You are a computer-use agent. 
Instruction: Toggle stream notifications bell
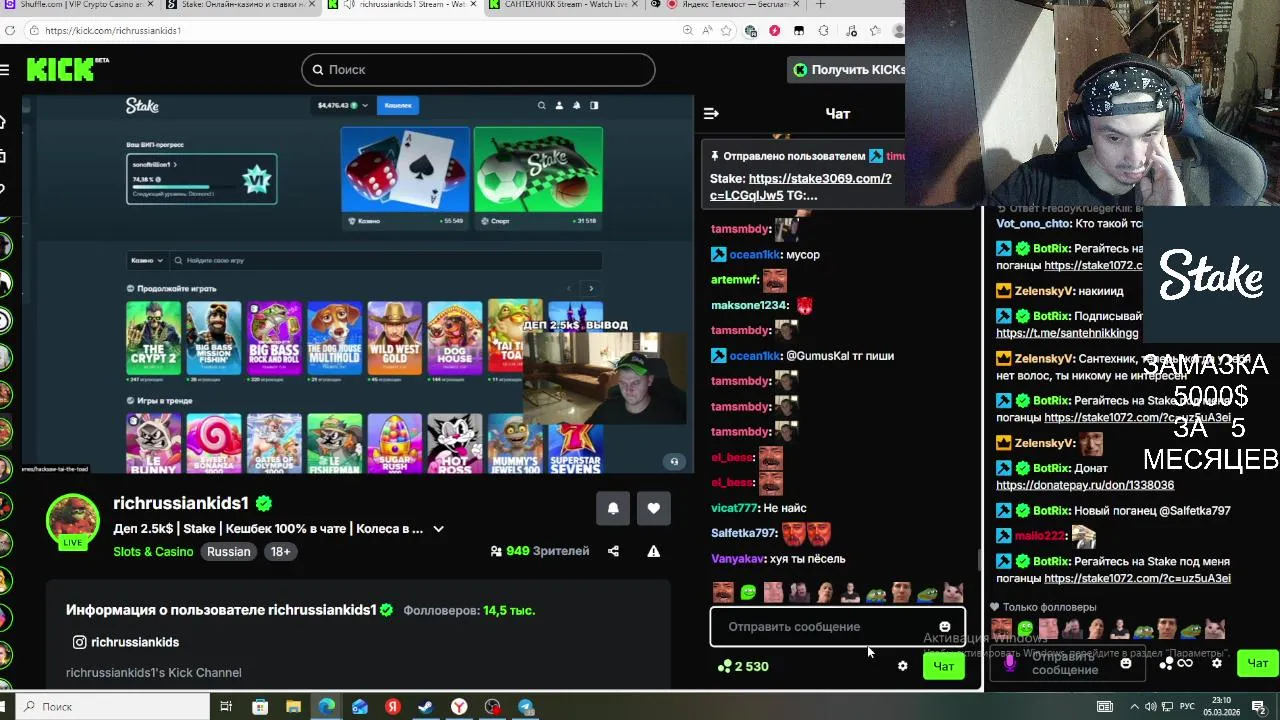tap(613, 508)
